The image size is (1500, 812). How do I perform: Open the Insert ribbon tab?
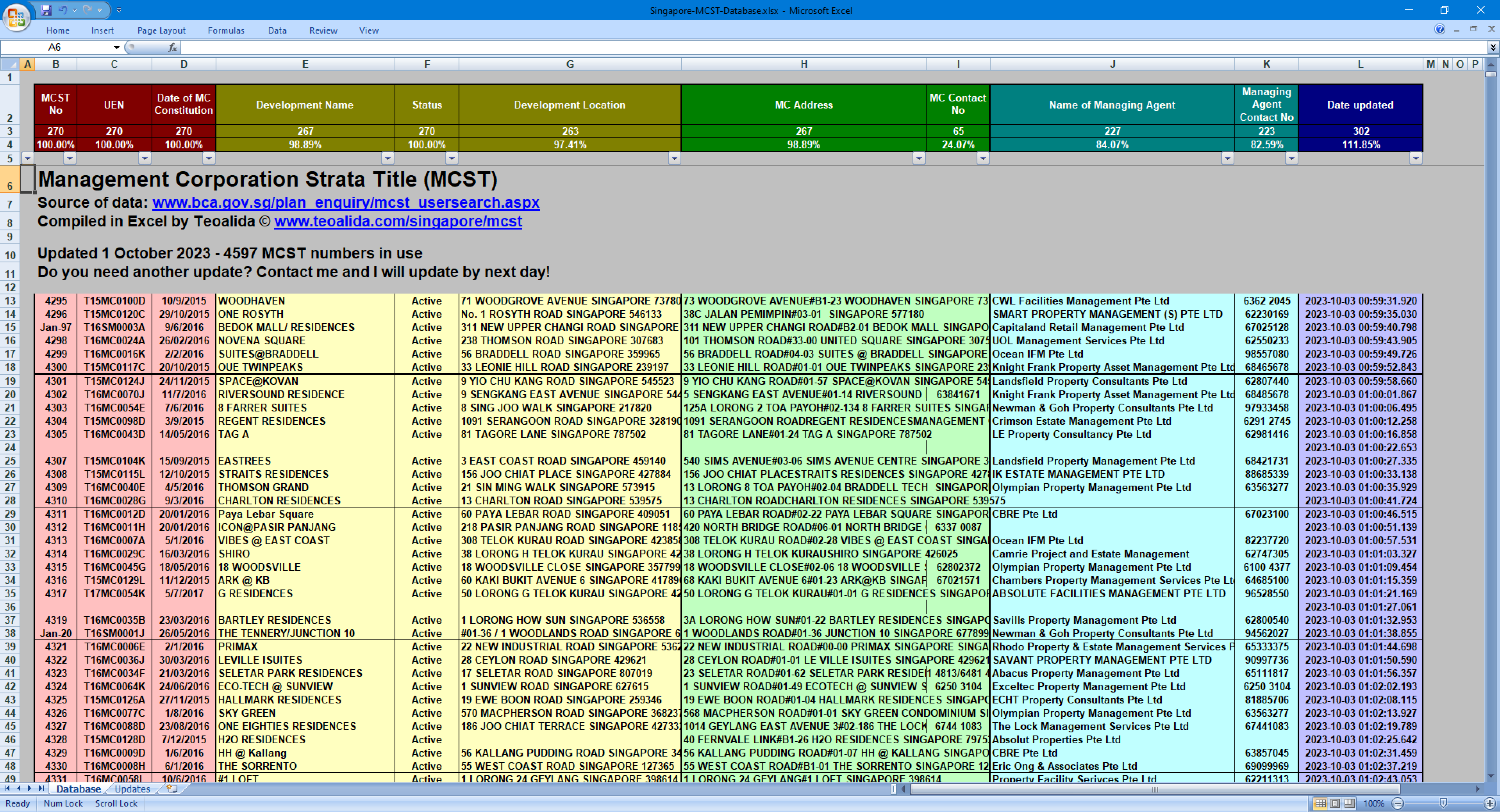click(x=102, y=30)
